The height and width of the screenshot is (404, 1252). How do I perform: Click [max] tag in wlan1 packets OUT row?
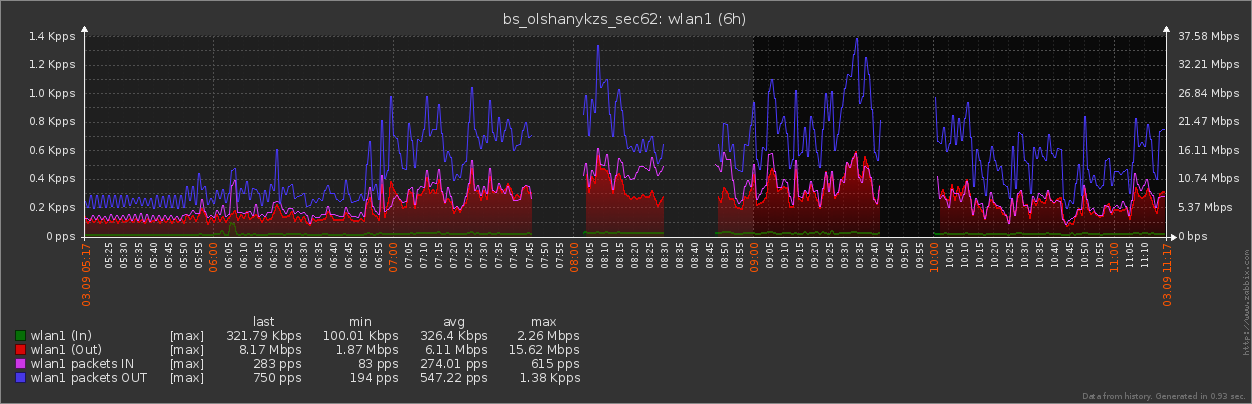point(187,378)
